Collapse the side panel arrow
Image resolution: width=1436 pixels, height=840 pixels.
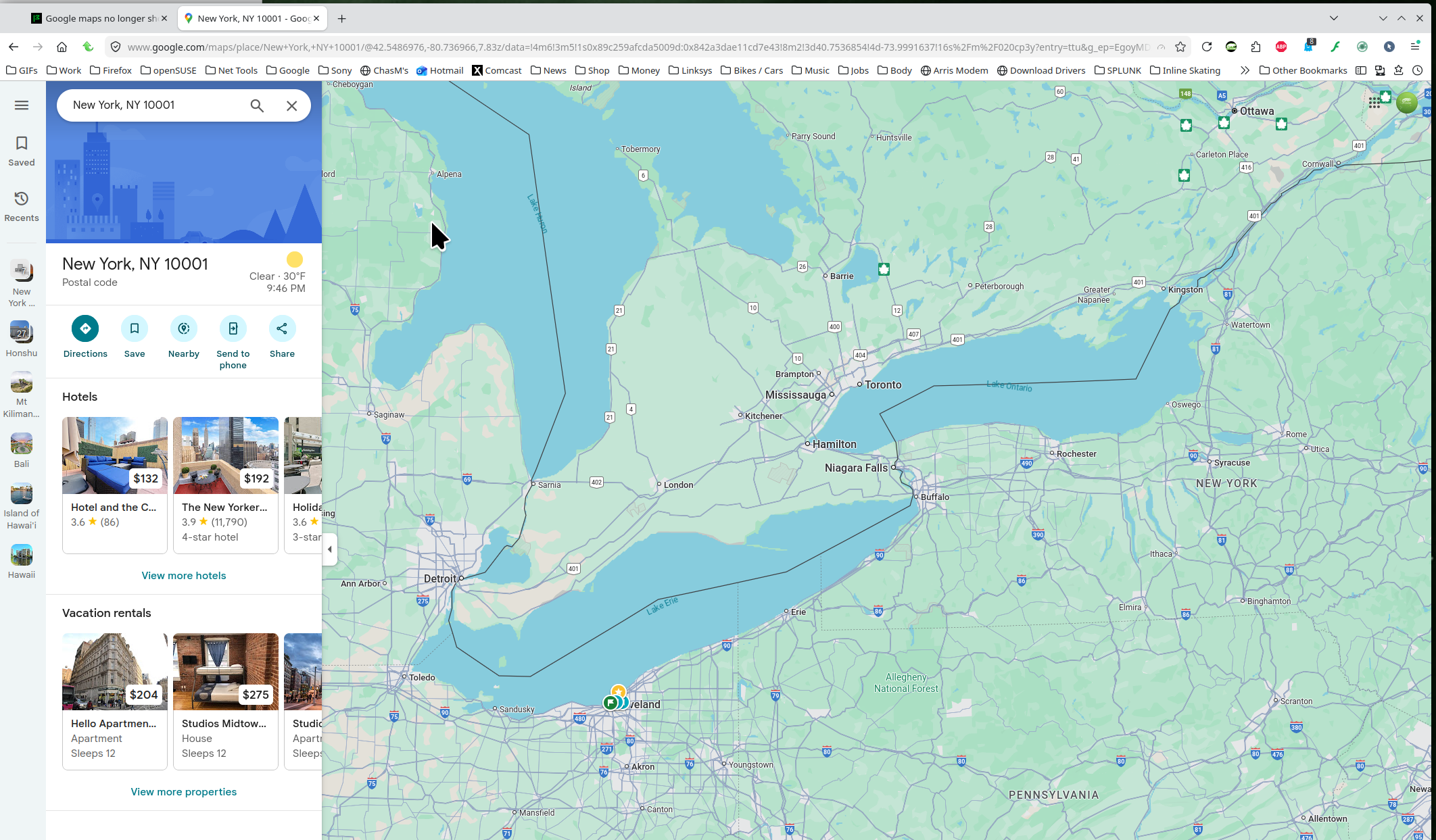(x=329, y=549)
